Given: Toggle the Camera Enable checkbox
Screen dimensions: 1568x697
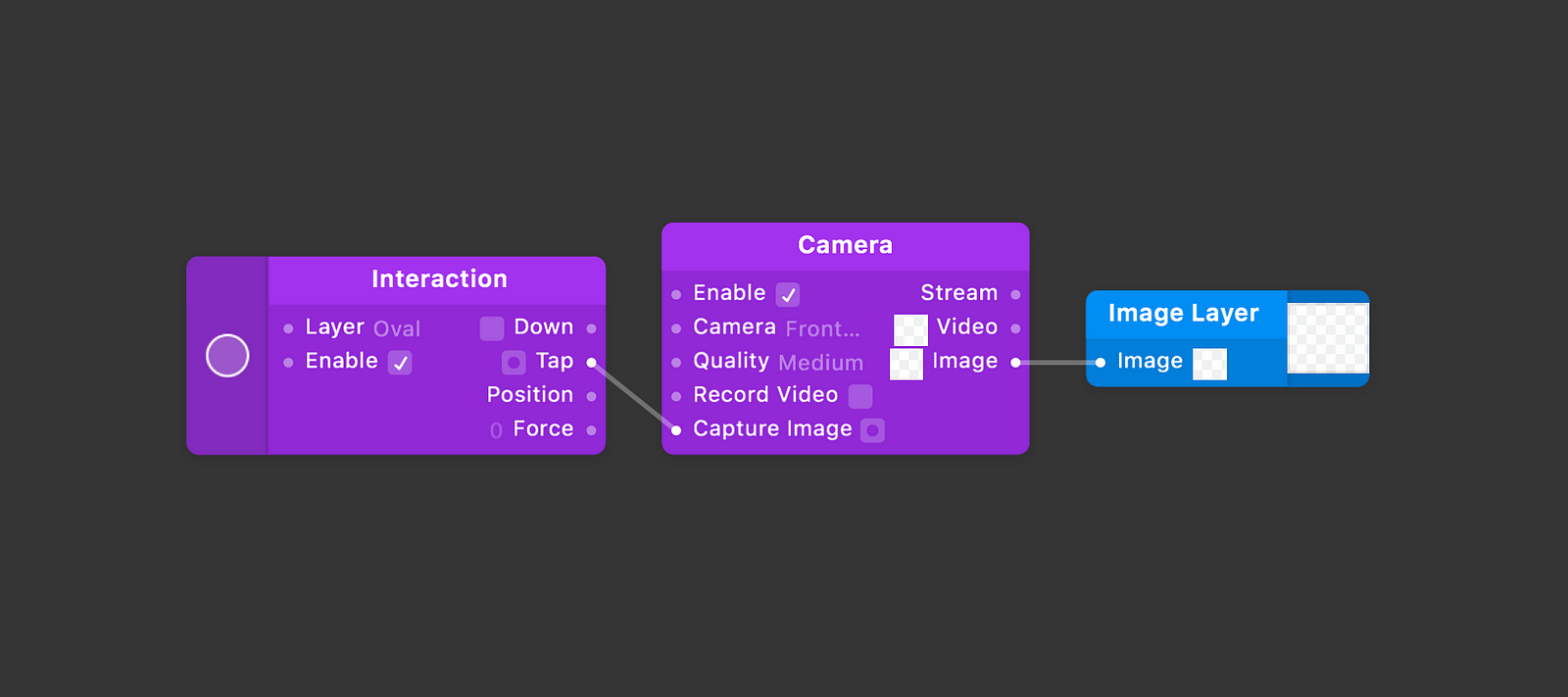Looking at the screenshot, I should click(788, 294).
